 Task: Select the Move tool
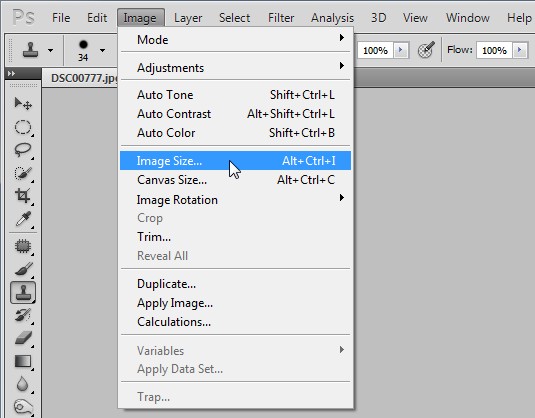click(x=23, y=104)
